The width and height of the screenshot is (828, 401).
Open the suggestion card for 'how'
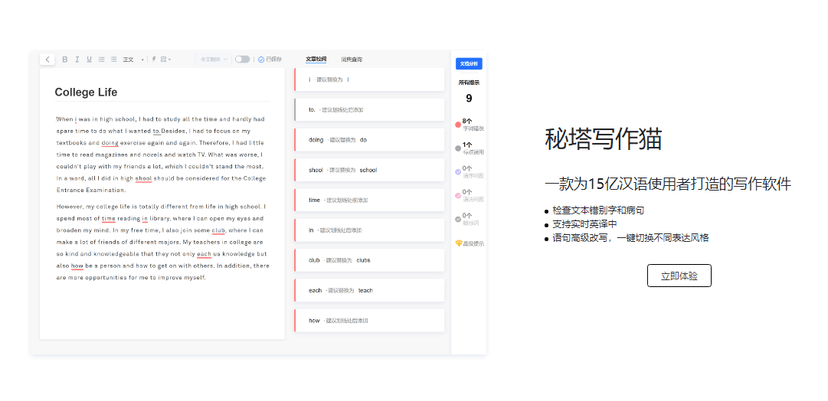coord(369,321)
